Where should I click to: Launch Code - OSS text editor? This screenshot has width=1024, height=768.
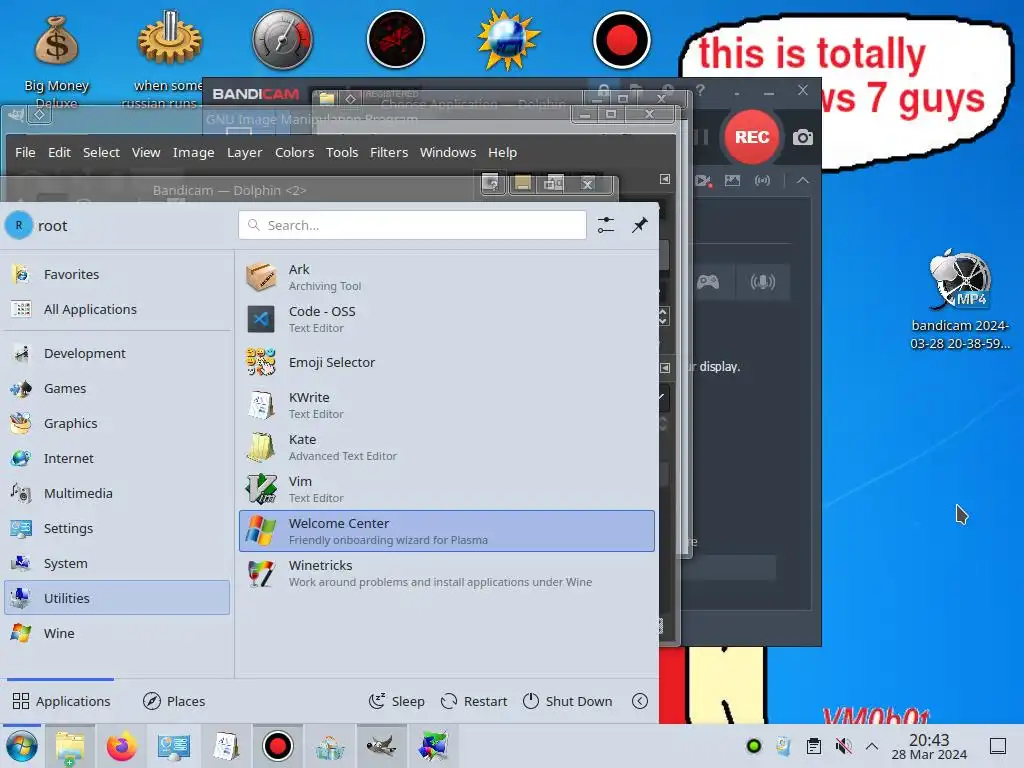point(447,319)
